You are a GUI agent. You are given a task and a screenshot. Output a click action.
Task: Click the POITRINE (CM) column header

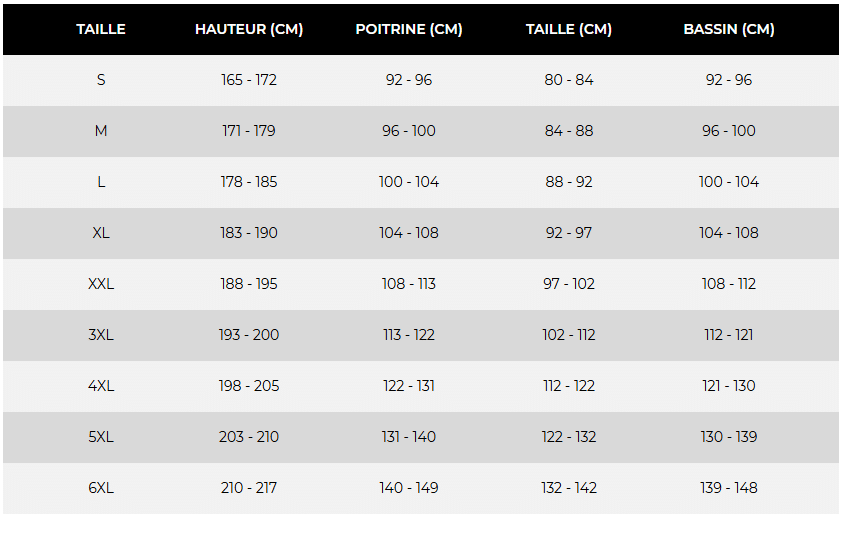pyautogui.click(x=409, y=29)
